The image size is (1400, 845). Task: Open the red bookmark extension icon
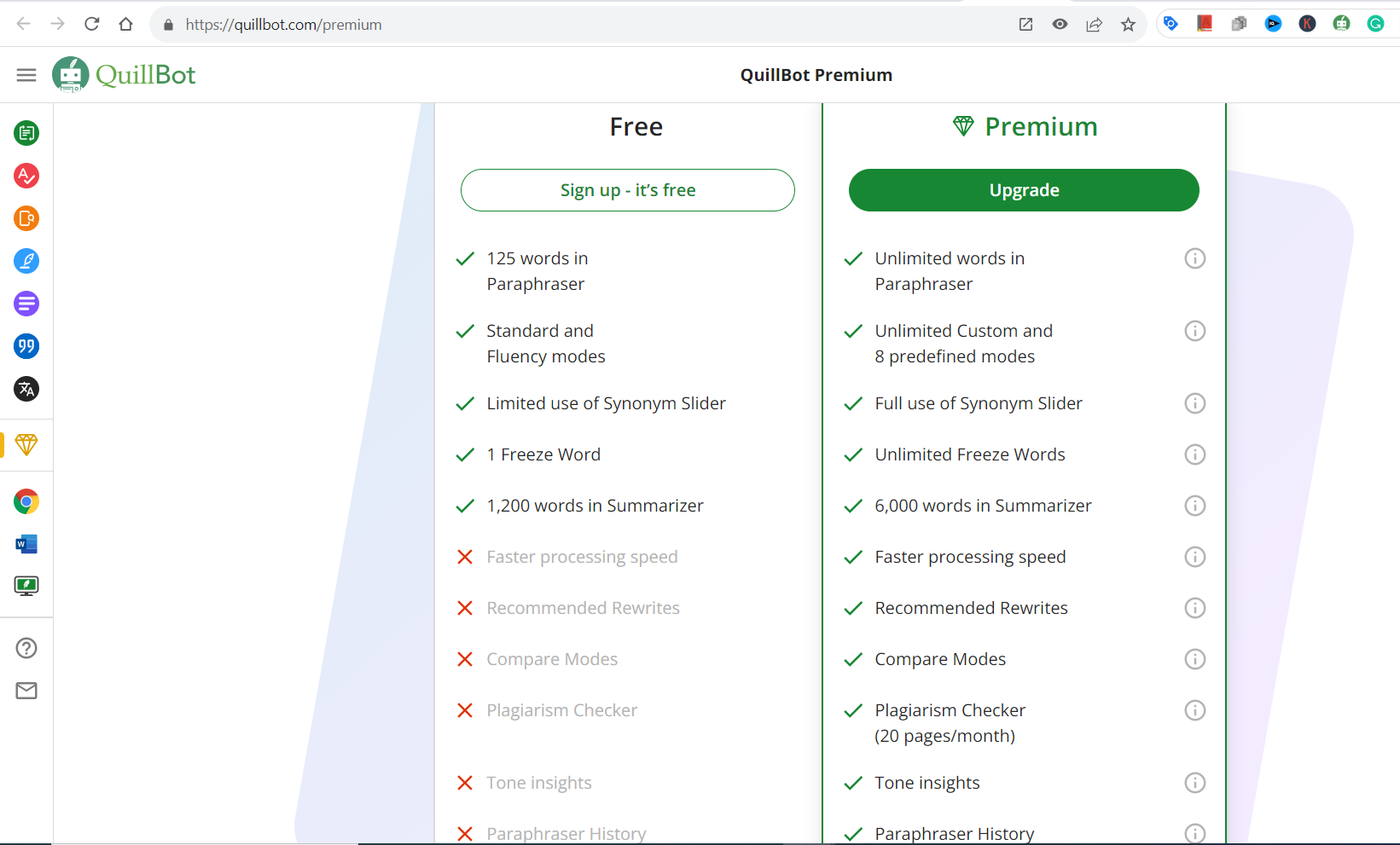pos(1205,24)
